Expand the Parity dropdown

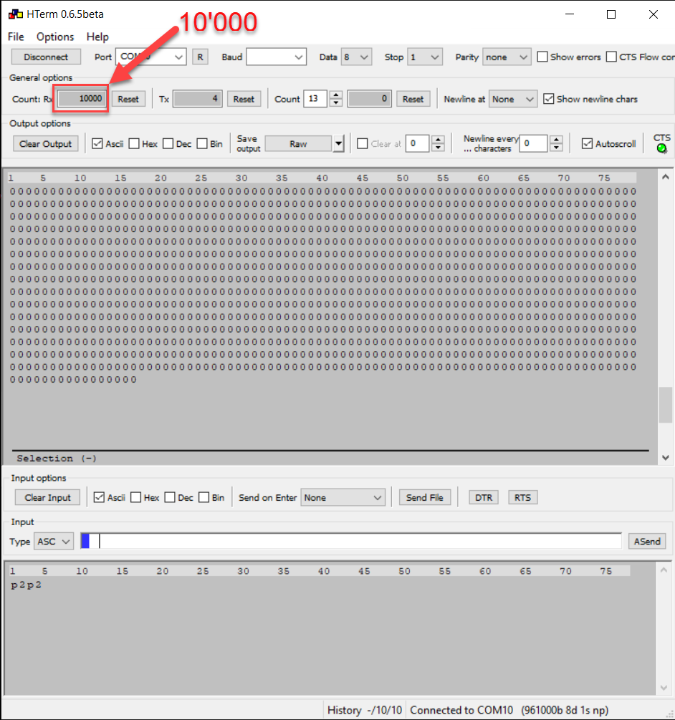[507, 57]
